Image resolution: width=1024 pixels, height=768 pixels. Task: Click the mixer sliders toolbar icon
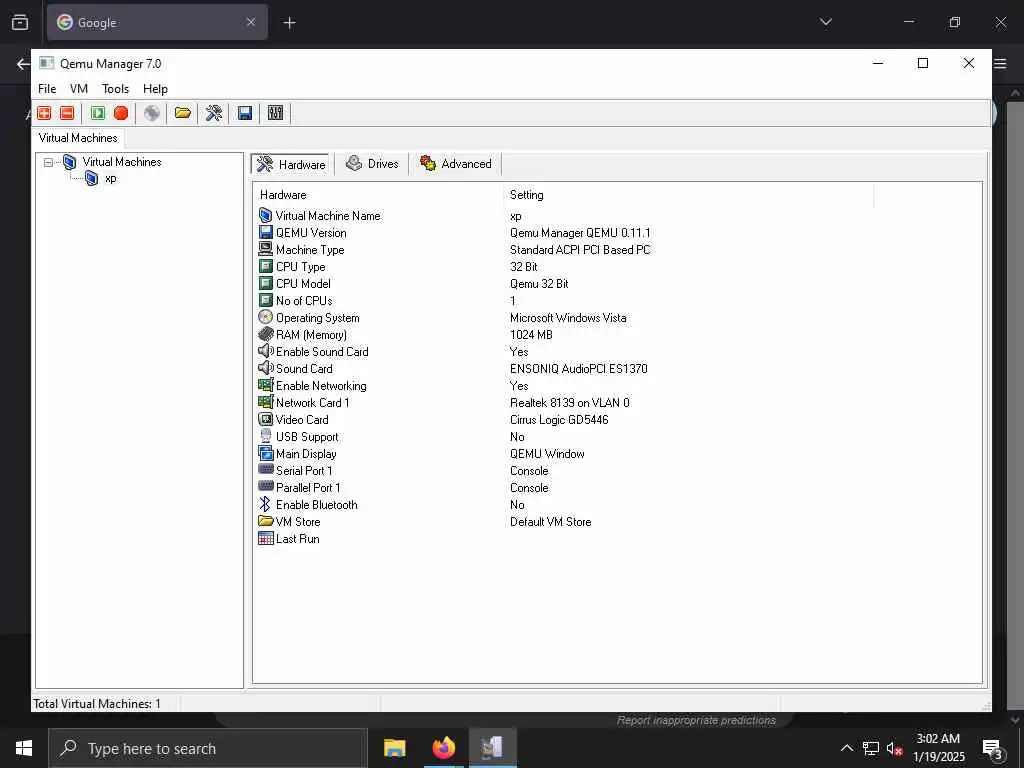tap(276, 113)
